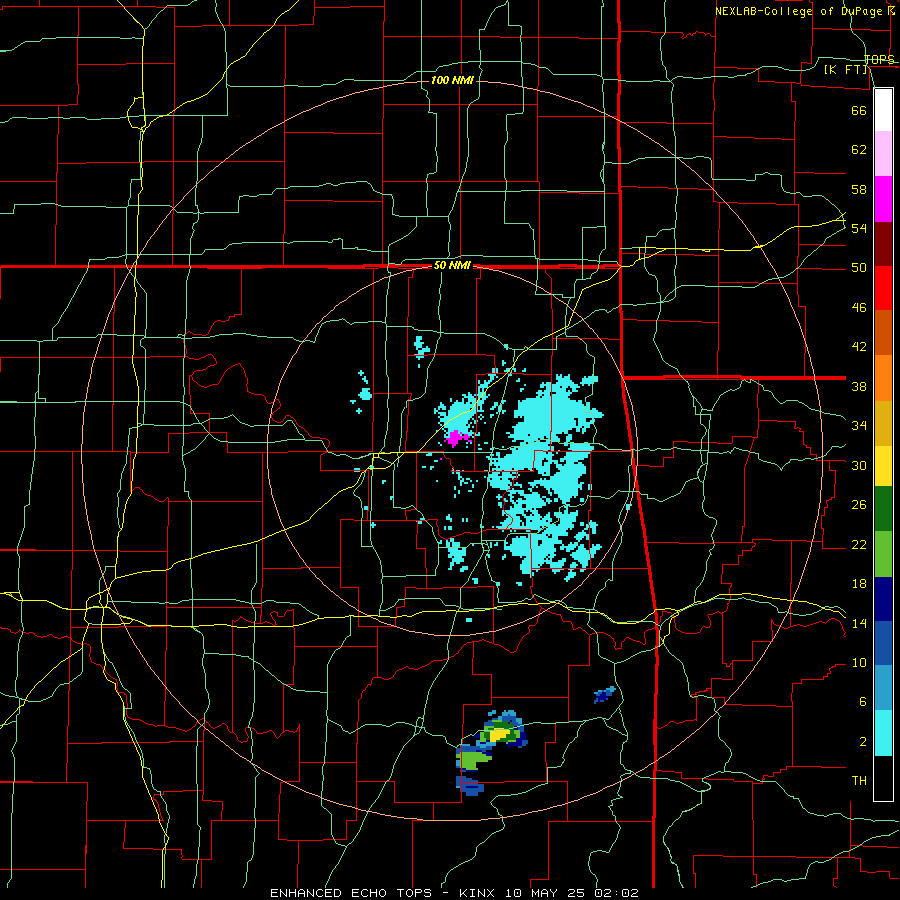Click the black TH legend swatch
The height and width of the screenshot is (900, 900).
(x=883, y=778)
